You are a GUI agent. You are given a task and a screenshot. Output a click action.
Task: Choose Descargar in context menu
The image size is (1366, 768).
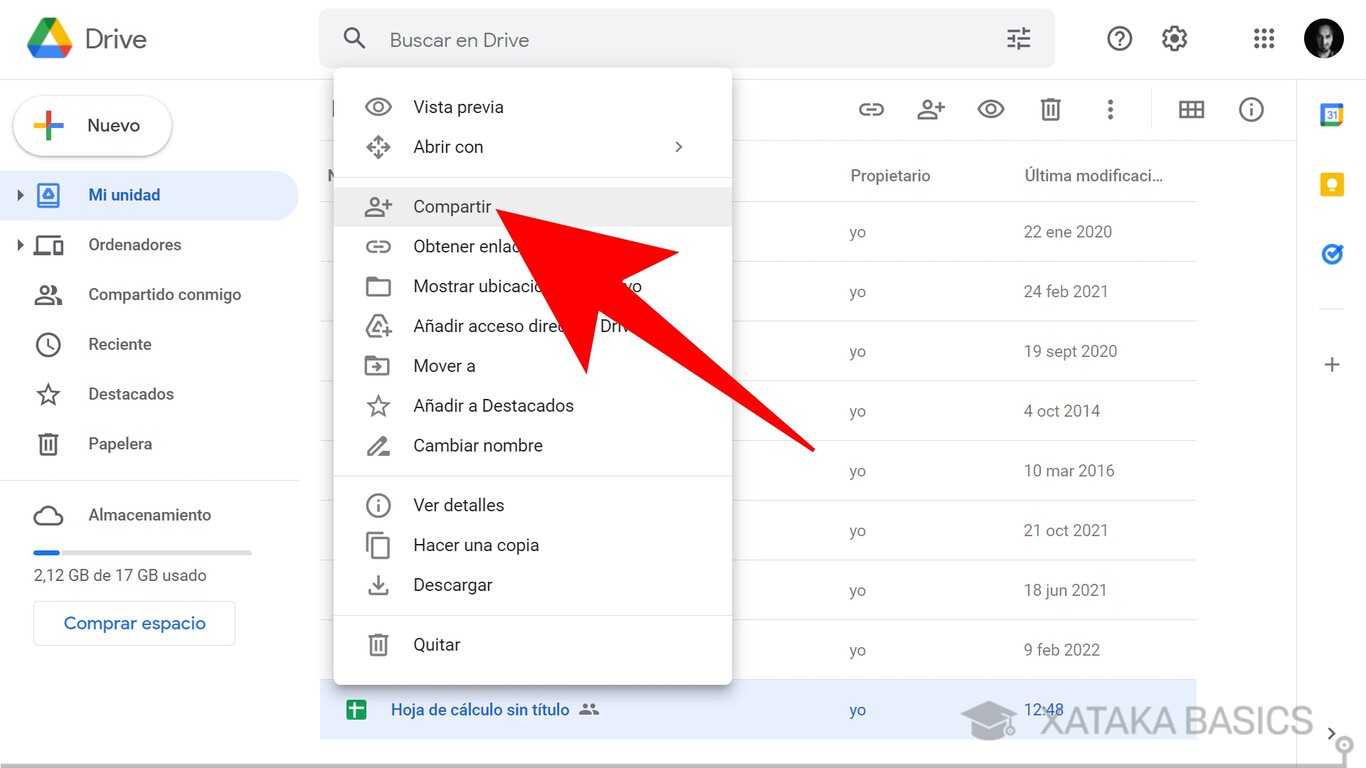click(532, 585)
